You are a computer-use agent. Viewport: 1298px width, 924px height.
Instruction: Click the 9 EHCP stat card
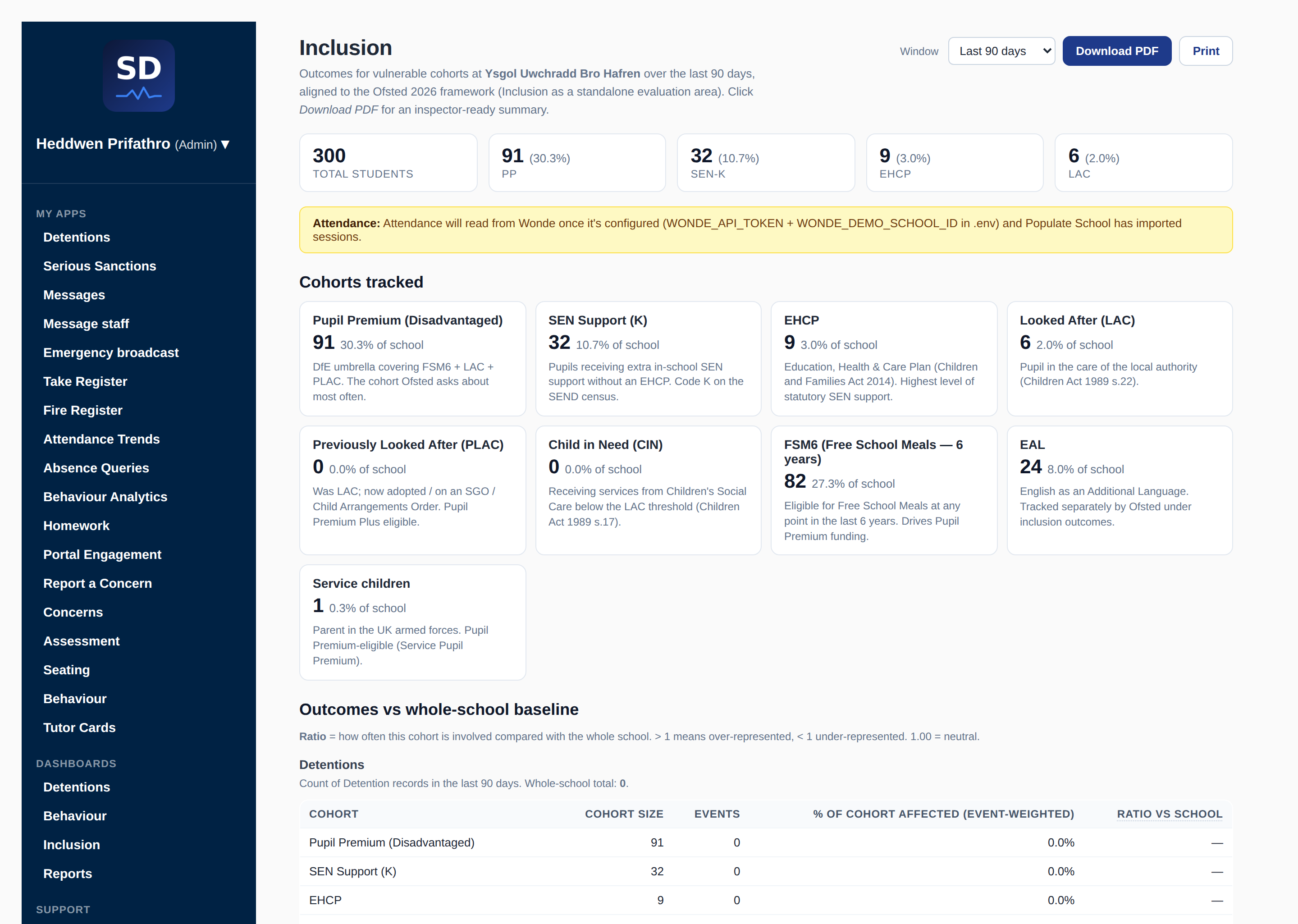955,163
